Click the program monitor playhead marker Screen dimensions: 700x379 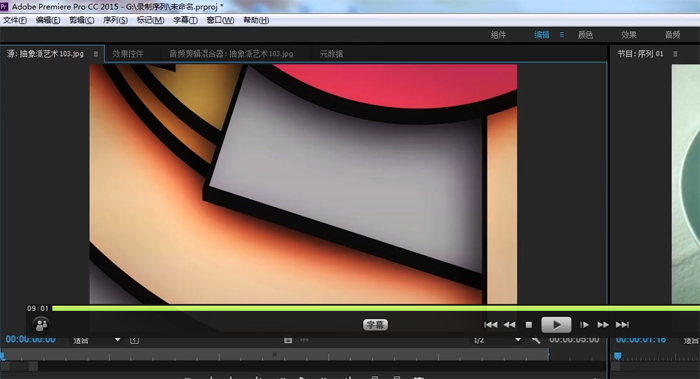pos(617,356)
